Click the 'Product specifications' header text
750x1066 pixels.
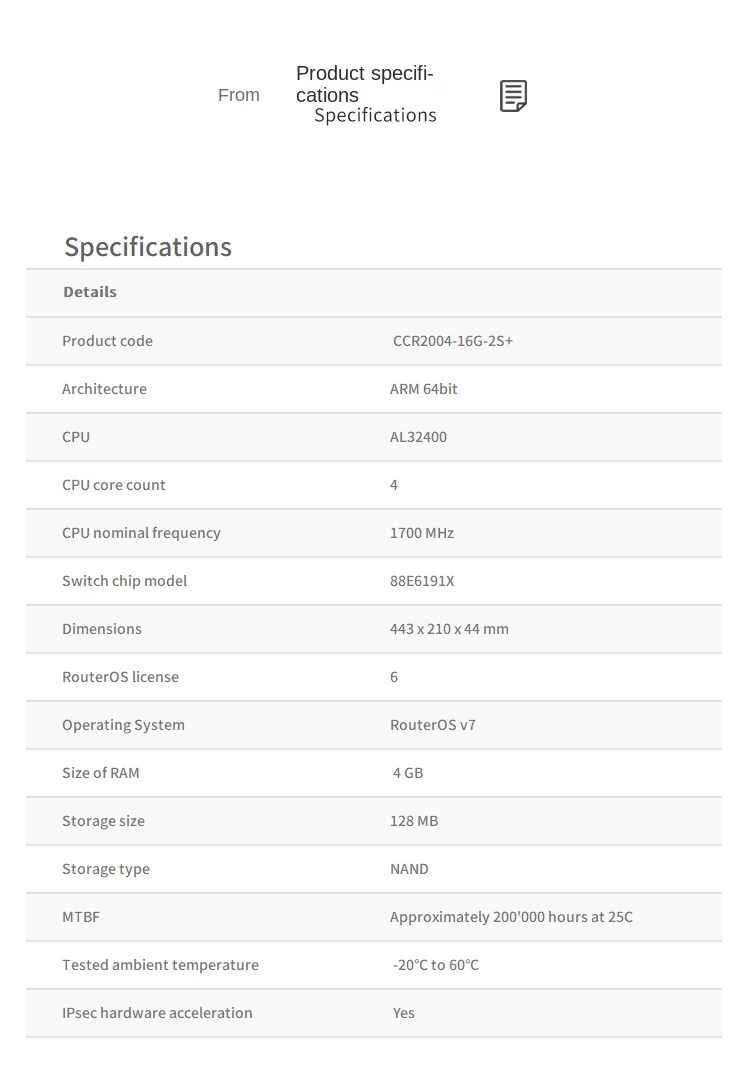(364, 84)
